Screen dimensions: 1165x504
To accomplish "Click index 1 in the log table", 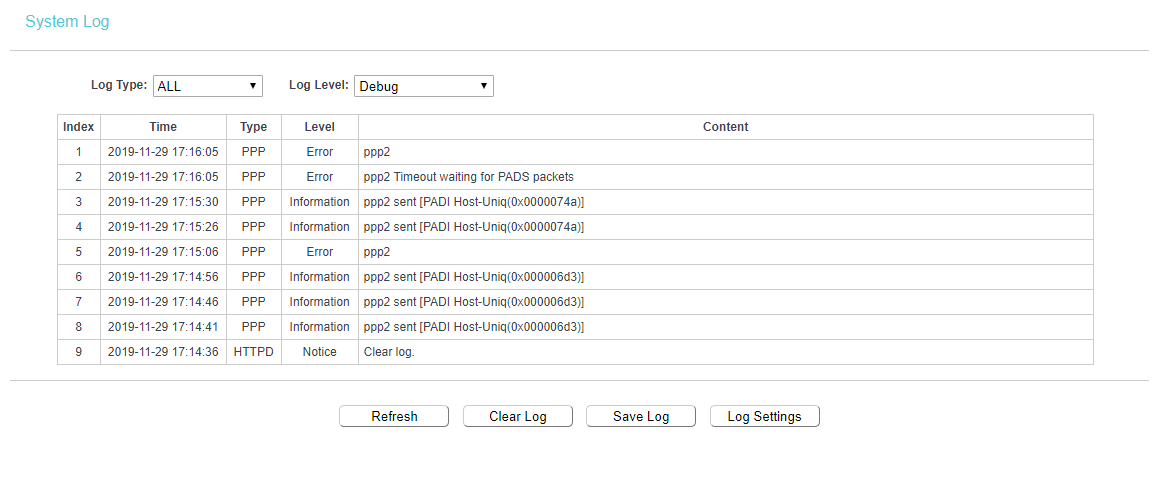I will (79, 152).
